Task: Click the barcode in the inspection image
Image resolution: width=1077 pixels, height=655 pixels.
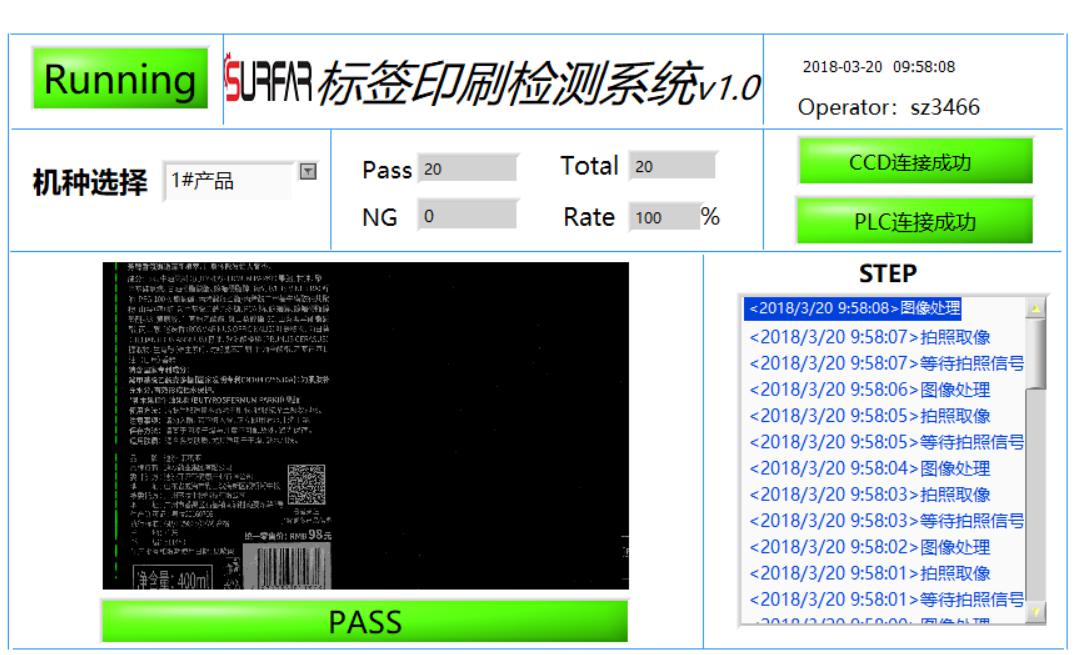Action: pyautogui.click(x=288, y=567)
